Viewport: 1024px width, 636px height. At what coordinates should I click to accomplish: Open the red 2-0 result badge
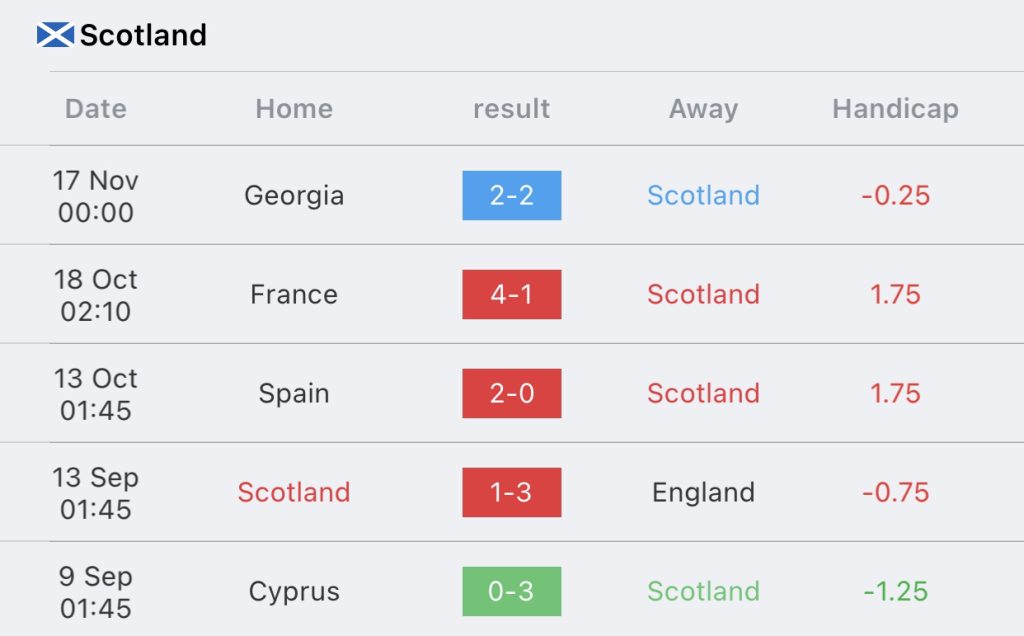[511, 393]
